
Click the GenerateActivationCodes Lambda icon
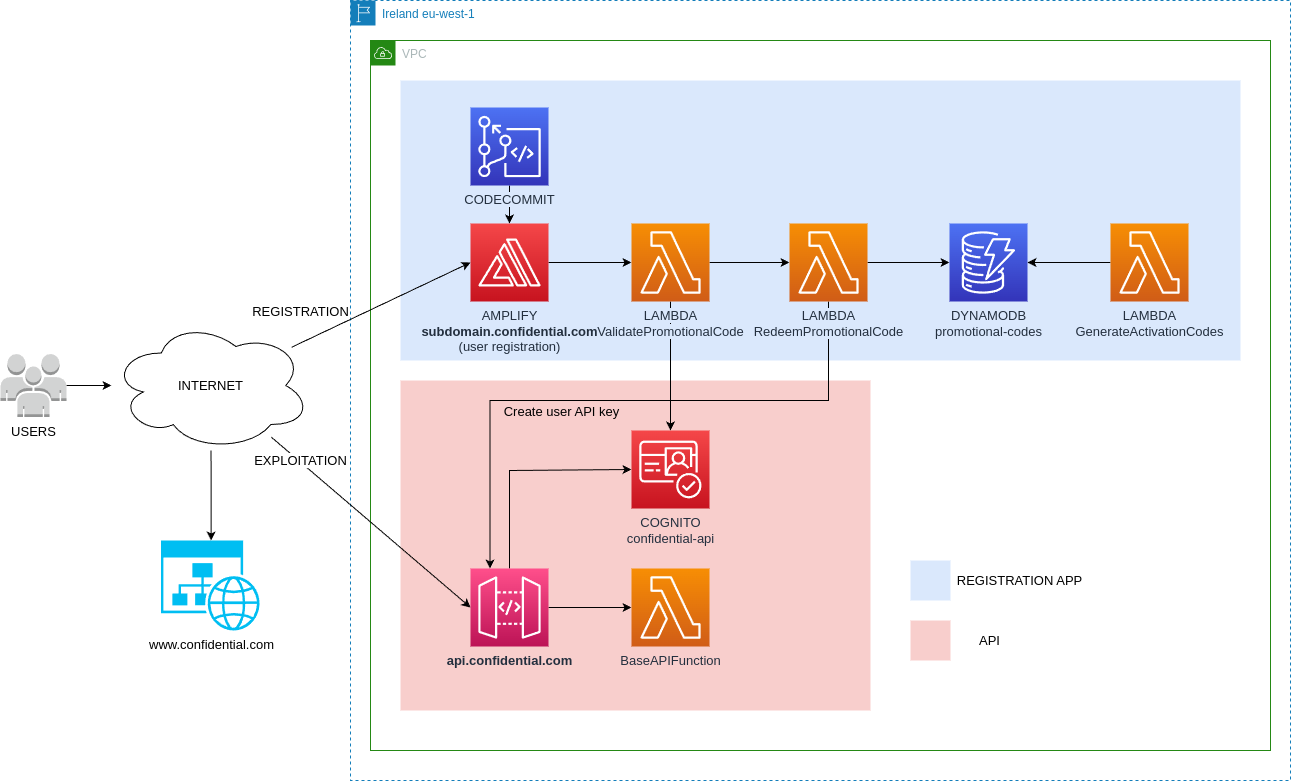(x=1148, y=261)
